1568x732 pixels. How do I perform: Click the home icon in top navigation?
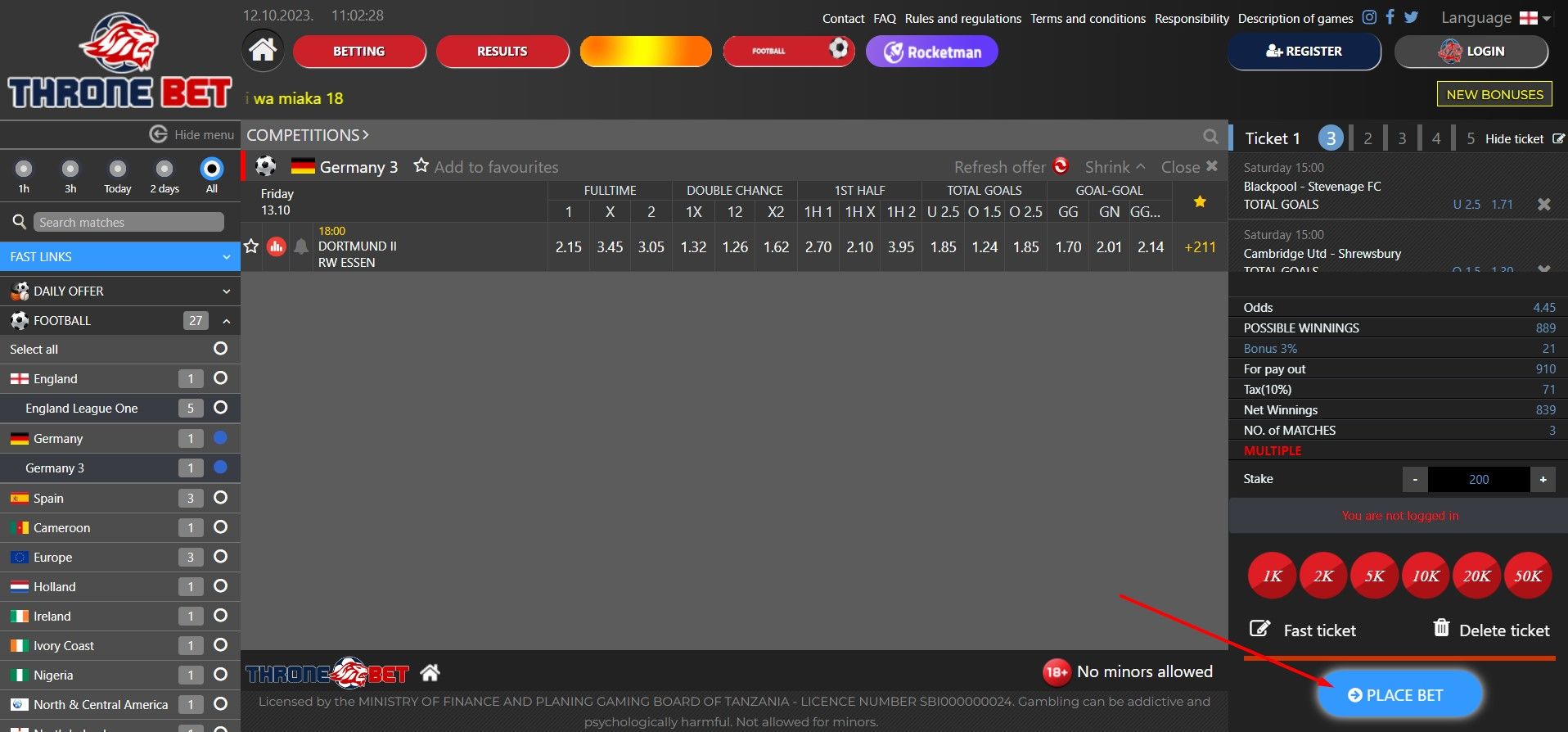tap(263, 51)
